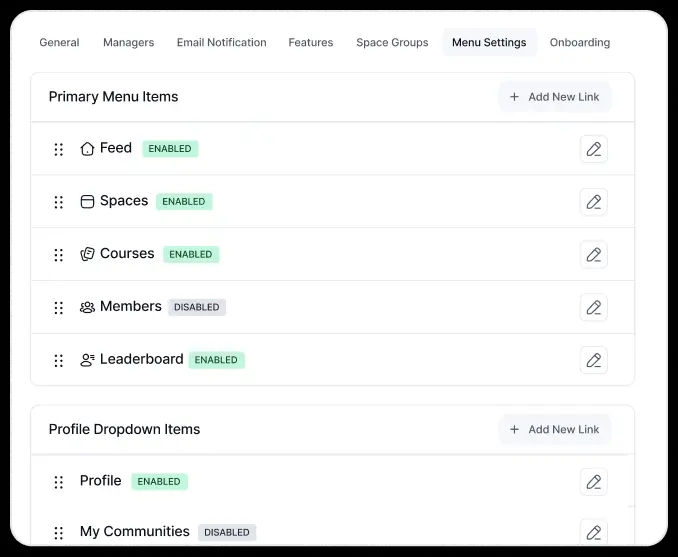Image resolution: width=678 pixels, height=557 pixels.
Task: Open the Onboarding tab
Action: point(580,42)
